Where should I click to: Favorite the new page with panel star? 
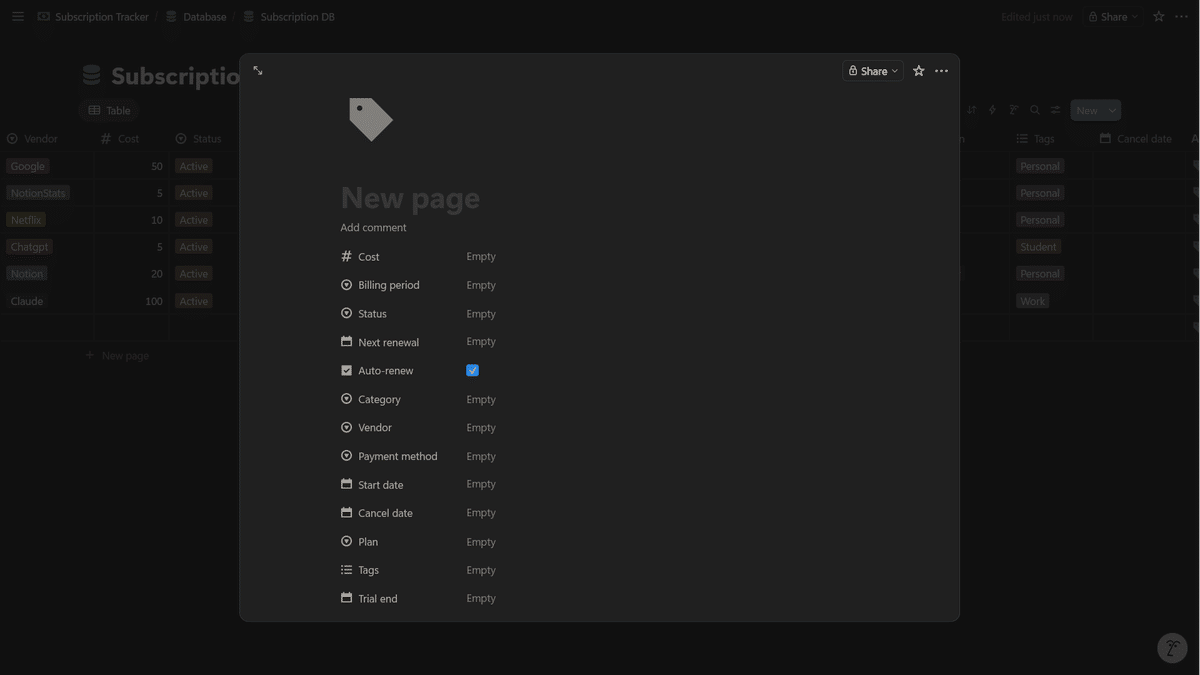pos(918,71)
